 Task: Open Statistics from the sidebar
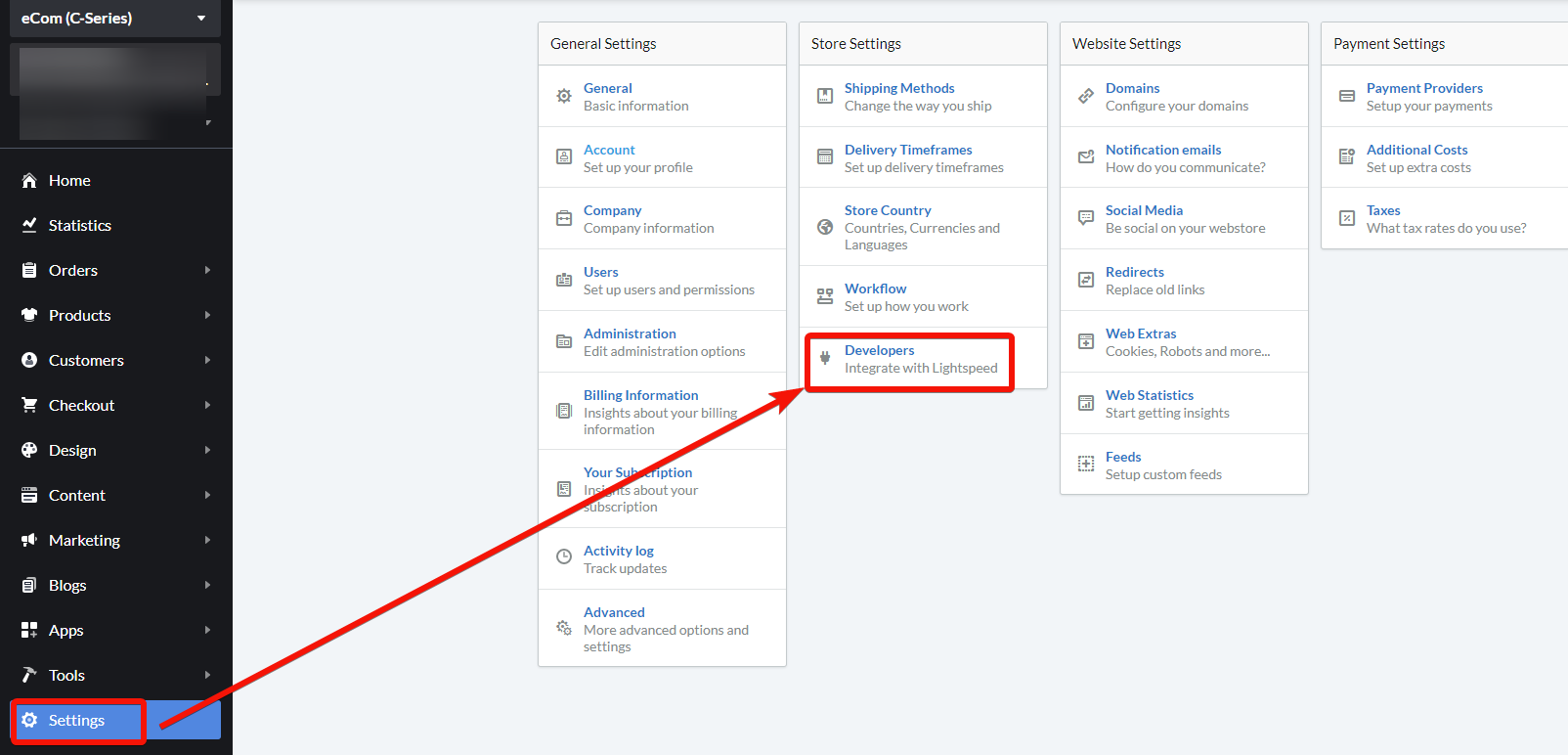point(79,225)
